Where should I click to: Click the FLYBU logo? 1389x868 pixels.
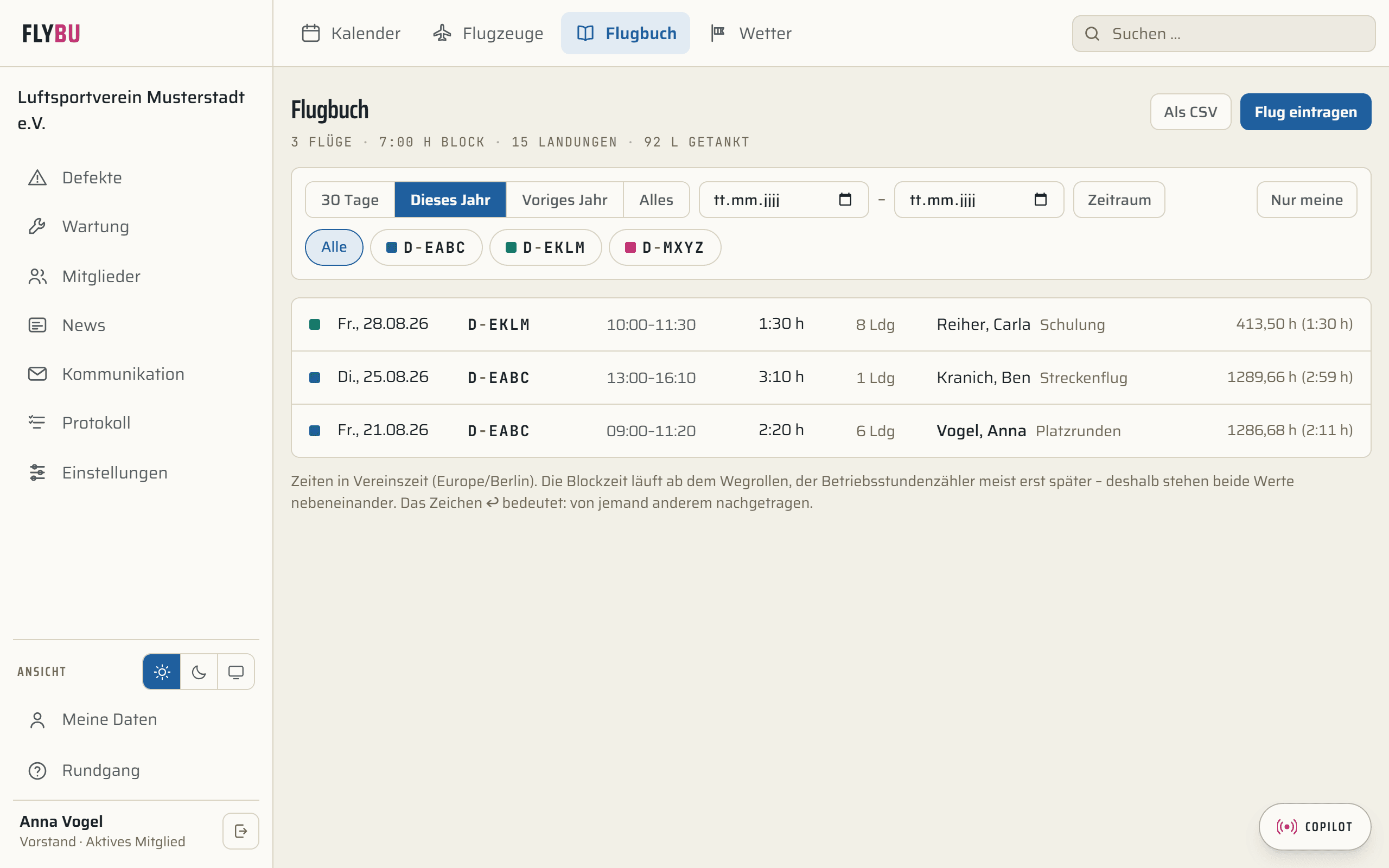click(51, 34)
